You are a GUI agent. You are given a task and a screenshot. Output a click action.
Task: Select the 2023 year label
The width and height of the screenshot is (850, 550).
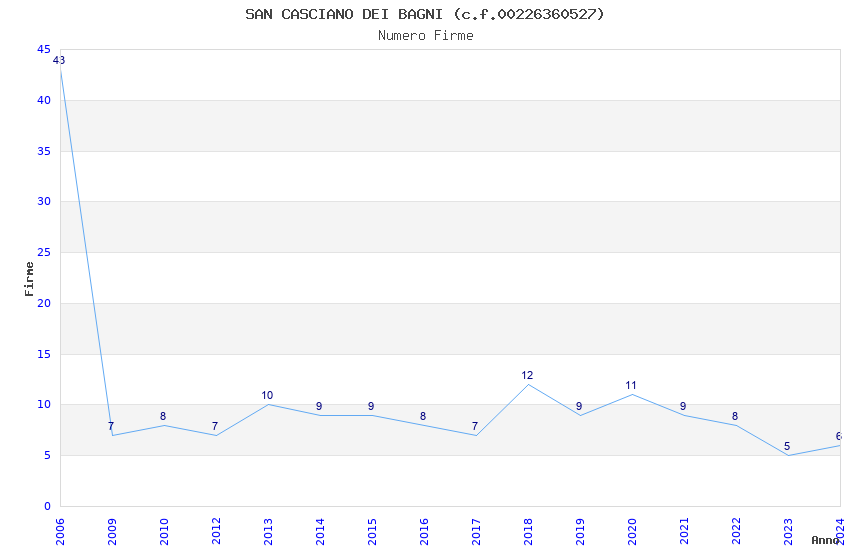[789, 532]
